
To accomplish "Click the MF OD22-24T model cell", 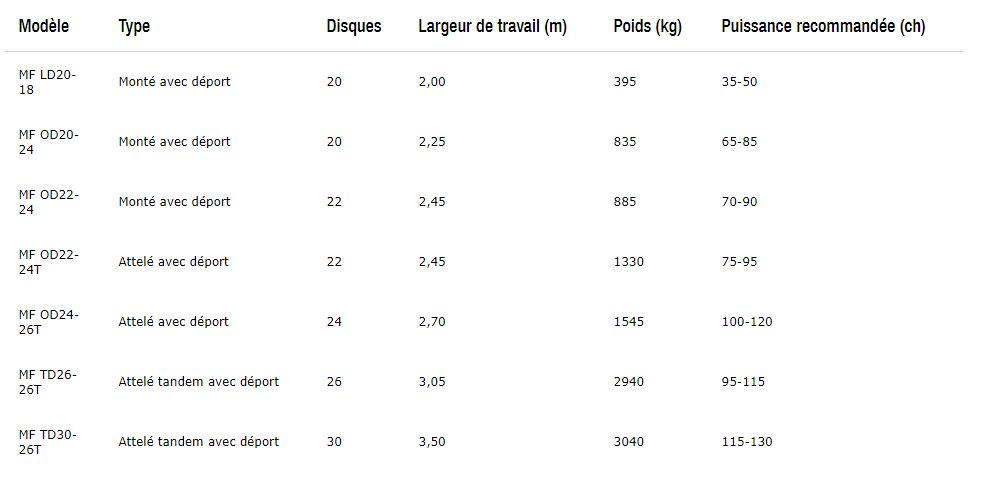I will pos(48,262).
